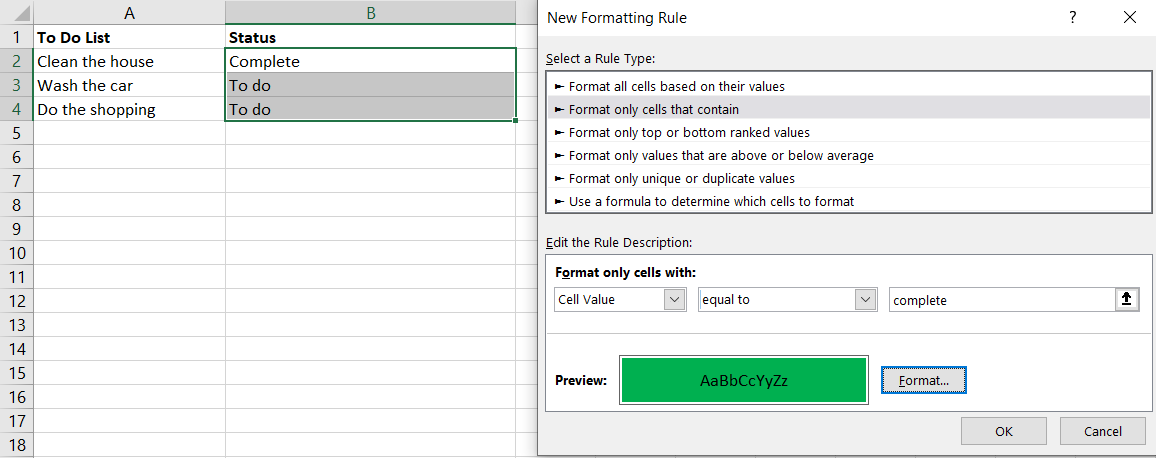
Task: Select row 3 header
Action: pos(15,85)
